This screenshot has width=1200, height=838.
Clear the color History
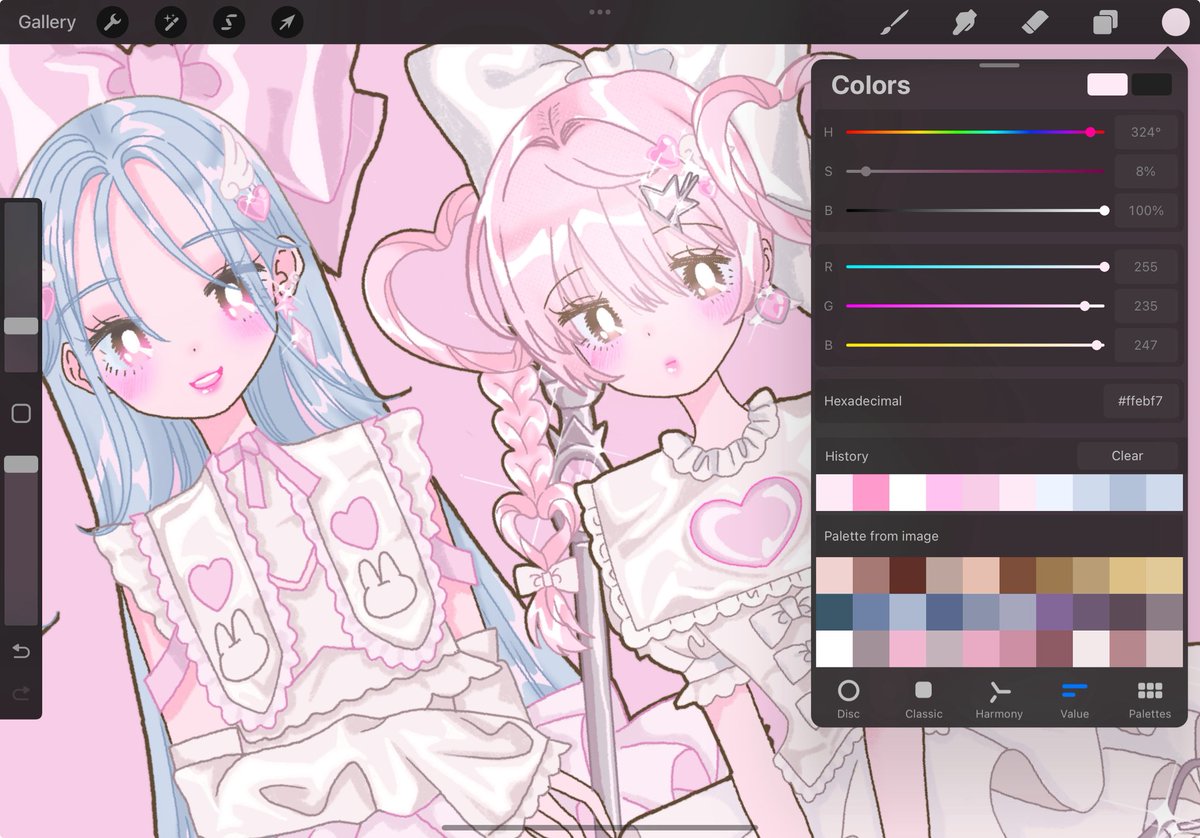[1127, 455]
